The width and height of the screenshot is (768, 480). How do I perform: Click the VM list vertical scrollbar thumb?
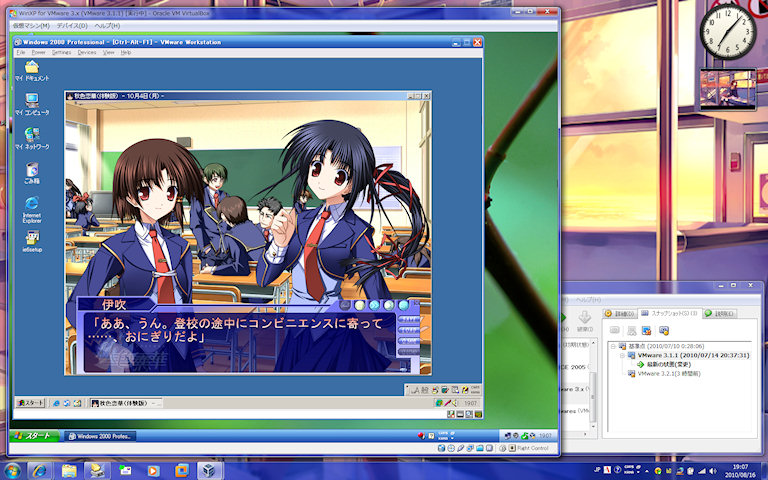593,397
